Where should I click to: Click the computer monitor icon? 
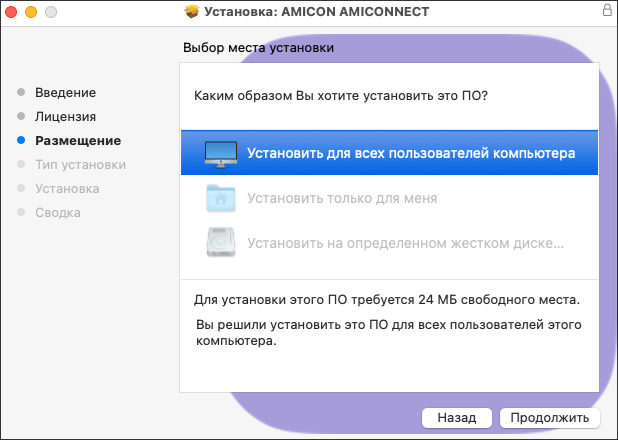click(220, 153)
